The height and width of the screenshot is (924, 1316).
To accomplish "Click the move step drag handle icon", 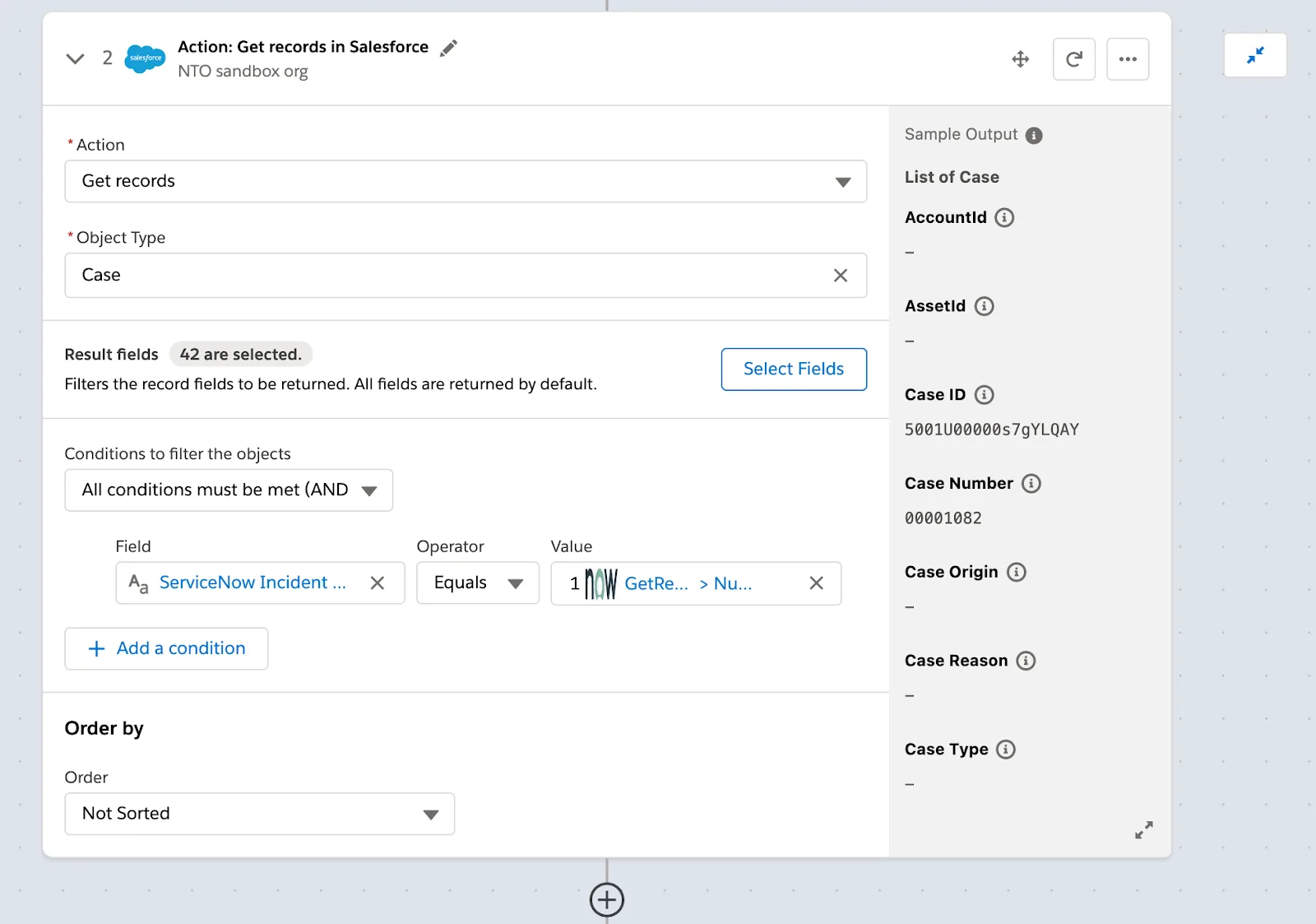I will coord(1021,59).
